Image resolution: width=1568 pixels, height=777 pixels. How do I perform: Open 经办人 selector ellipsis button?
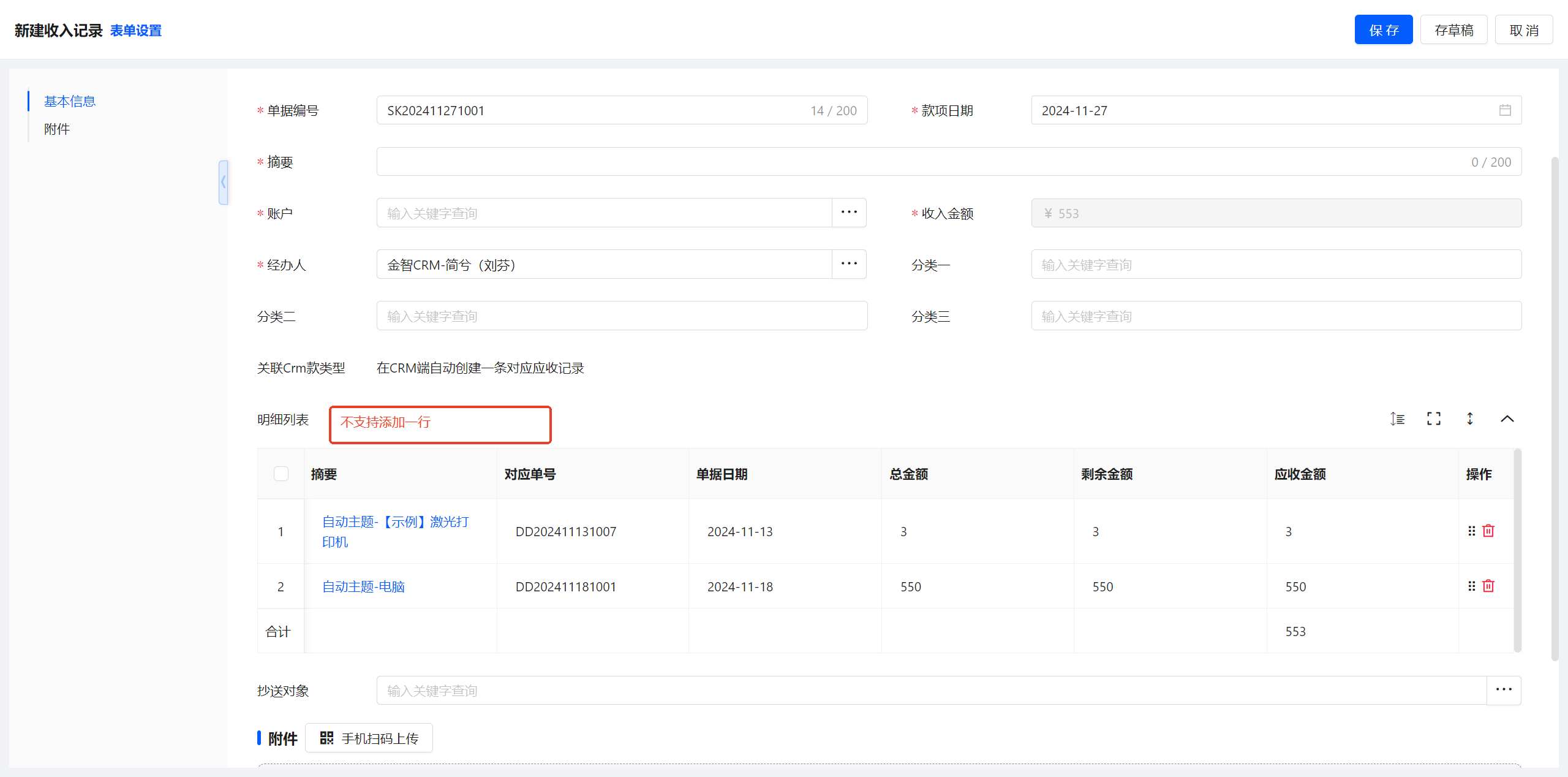point(849,264)
